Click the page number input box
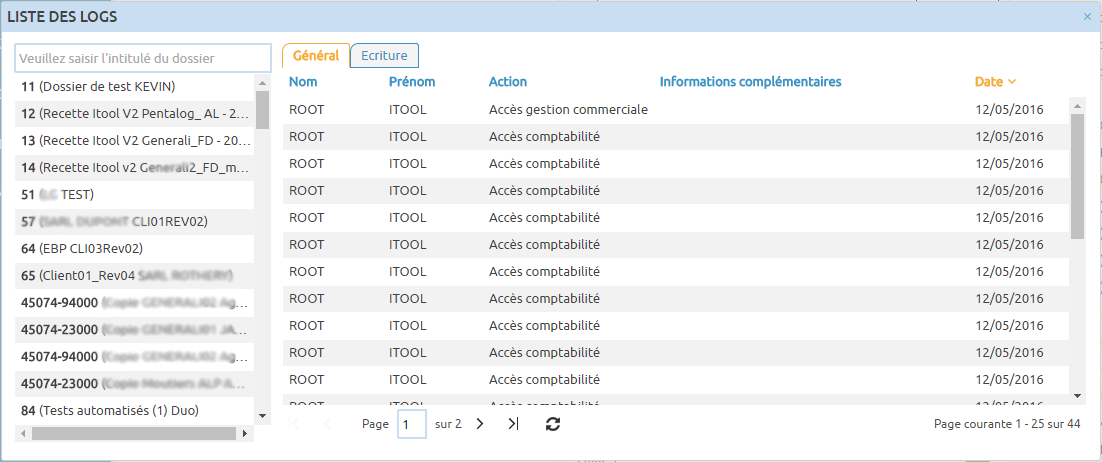This screenshot has width=1102, height=462. [411, 424]
